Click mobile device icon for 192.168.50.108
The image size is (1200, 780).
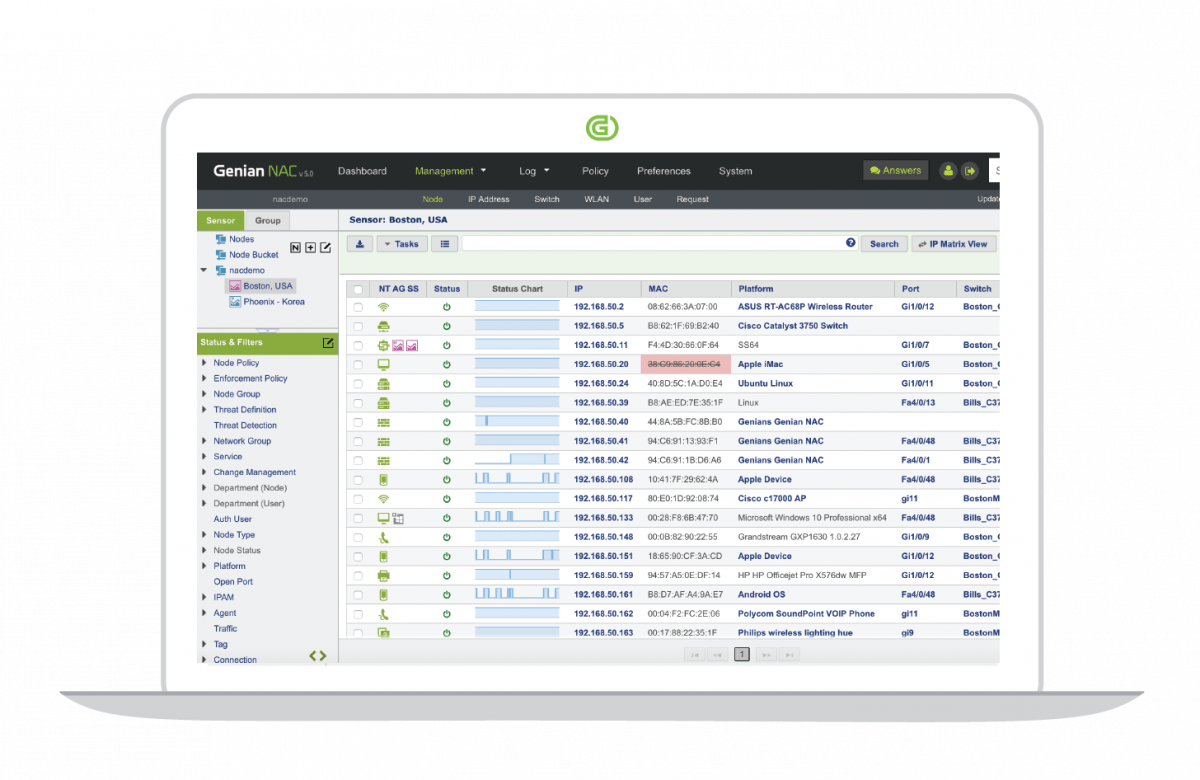click(383, 480)
